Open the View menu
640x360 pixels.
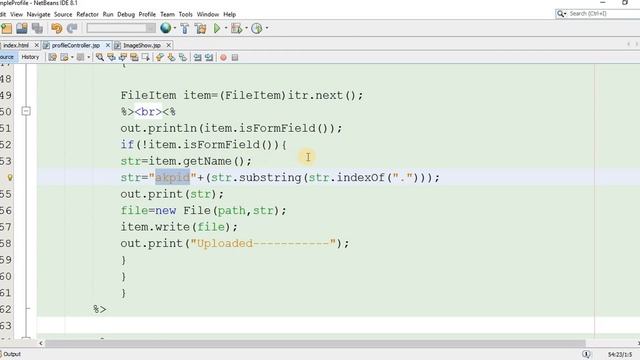pos(16,14)
